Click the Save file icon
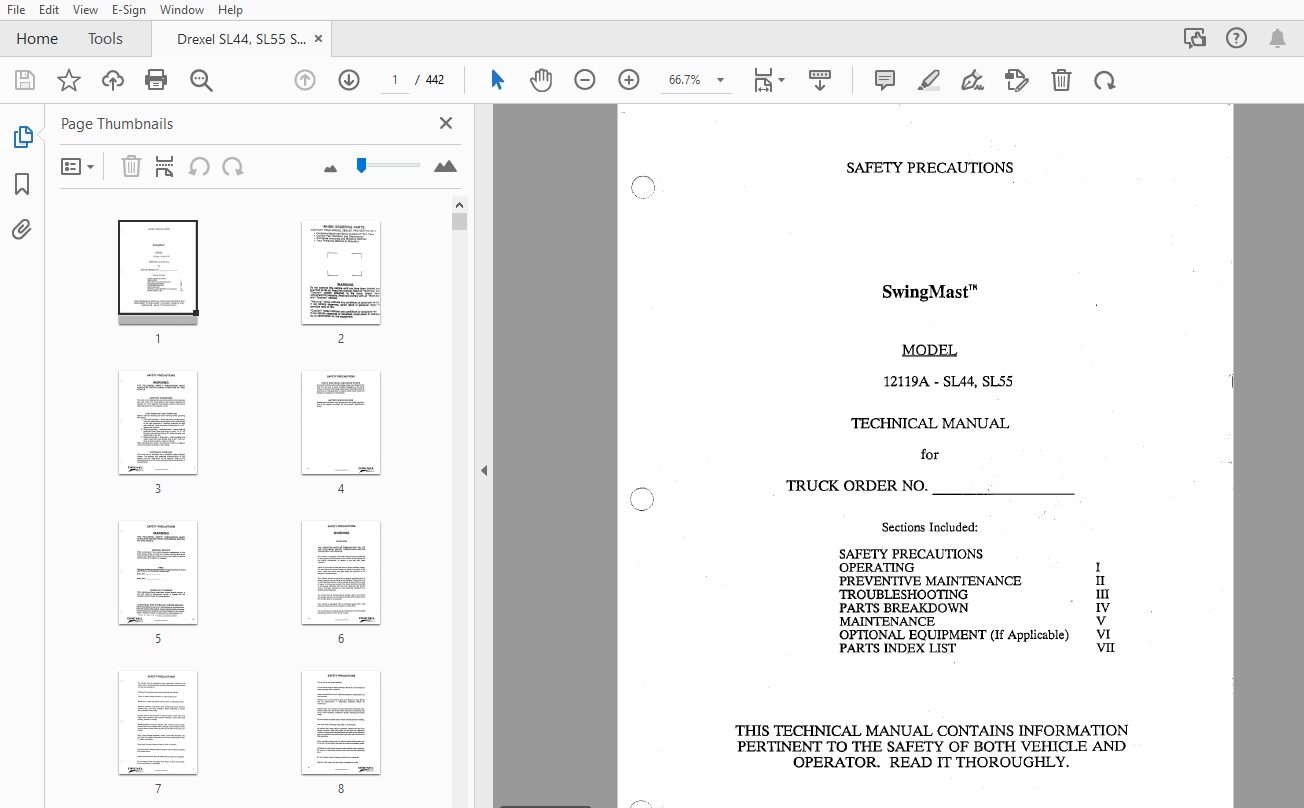This screenshot has height=808, width=1304. 25,80
